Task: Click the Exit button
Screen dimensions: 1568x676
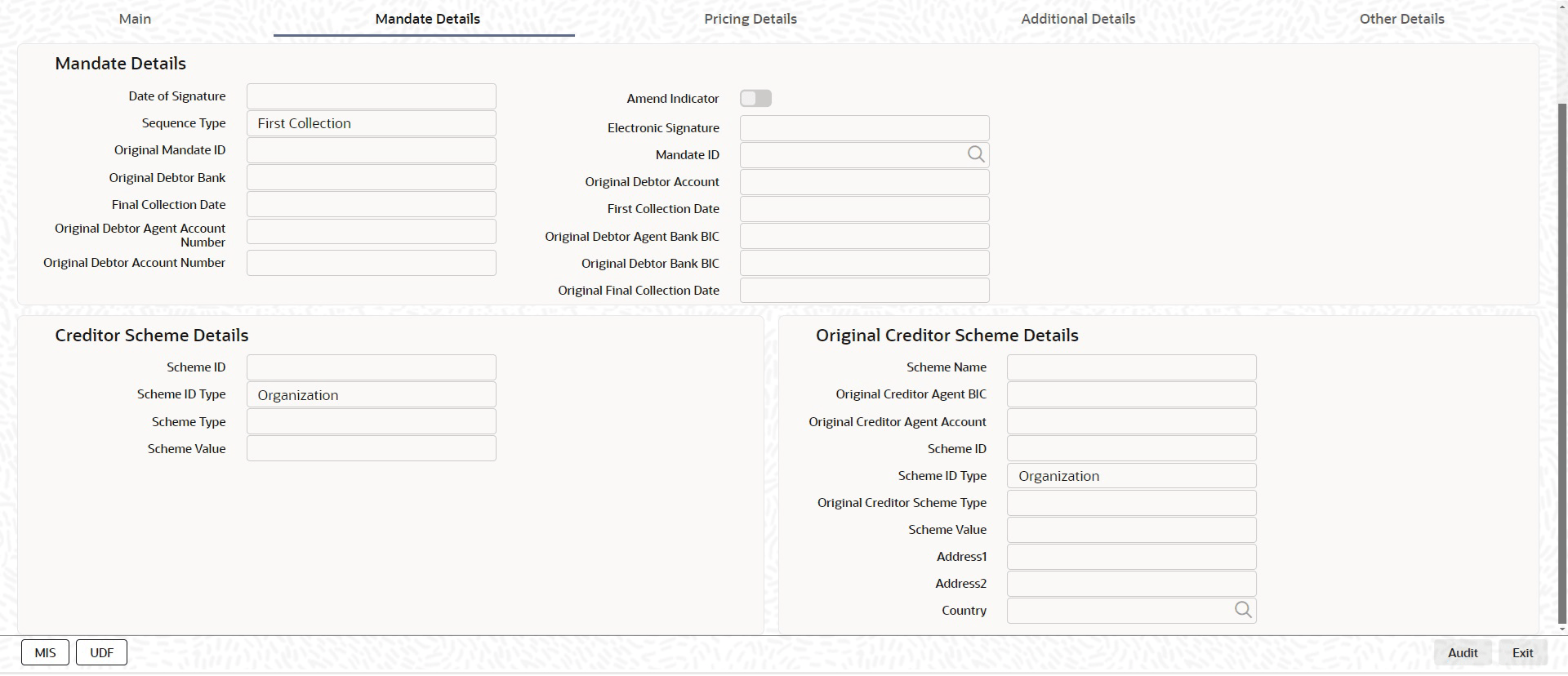Action: tap(1522, 652)
